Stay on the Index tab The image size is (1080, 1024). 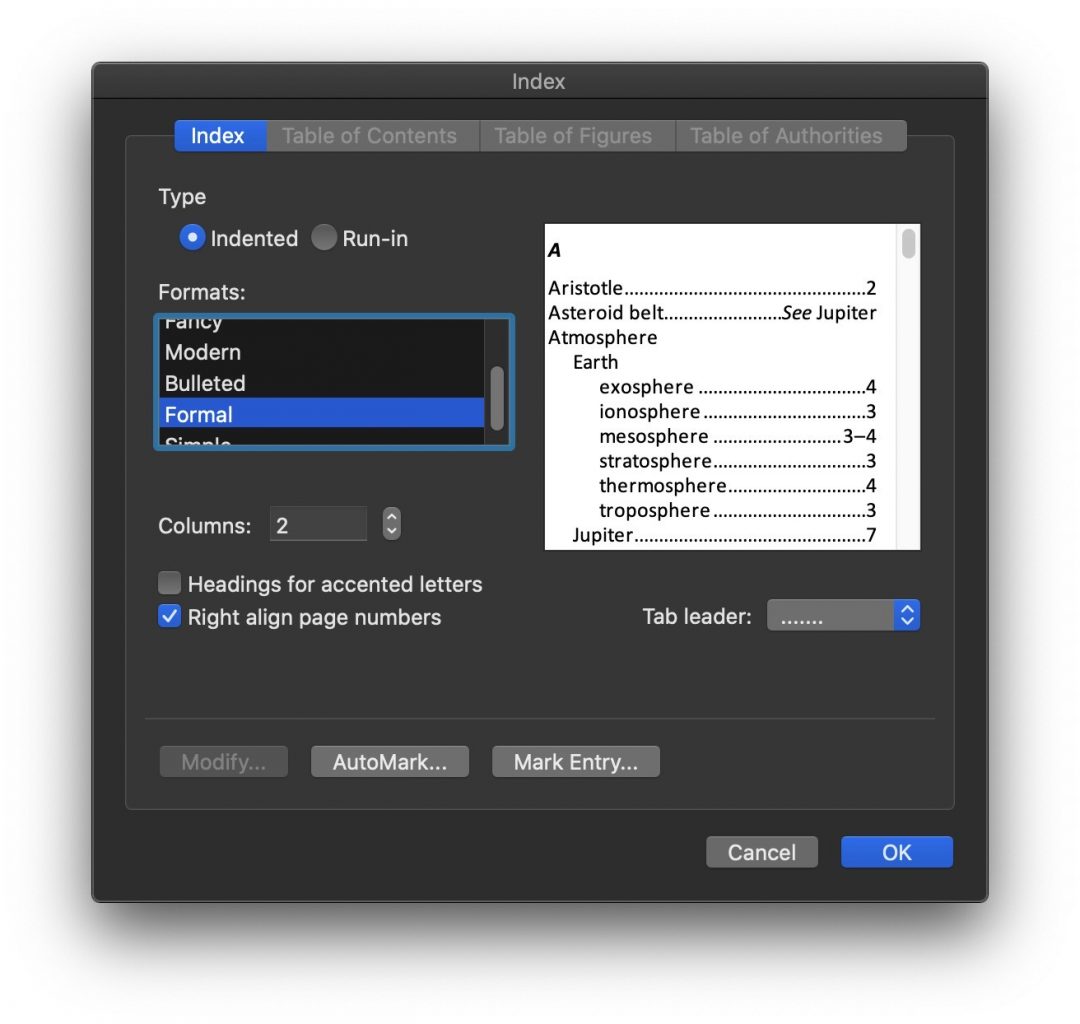(x=219, y=135)
